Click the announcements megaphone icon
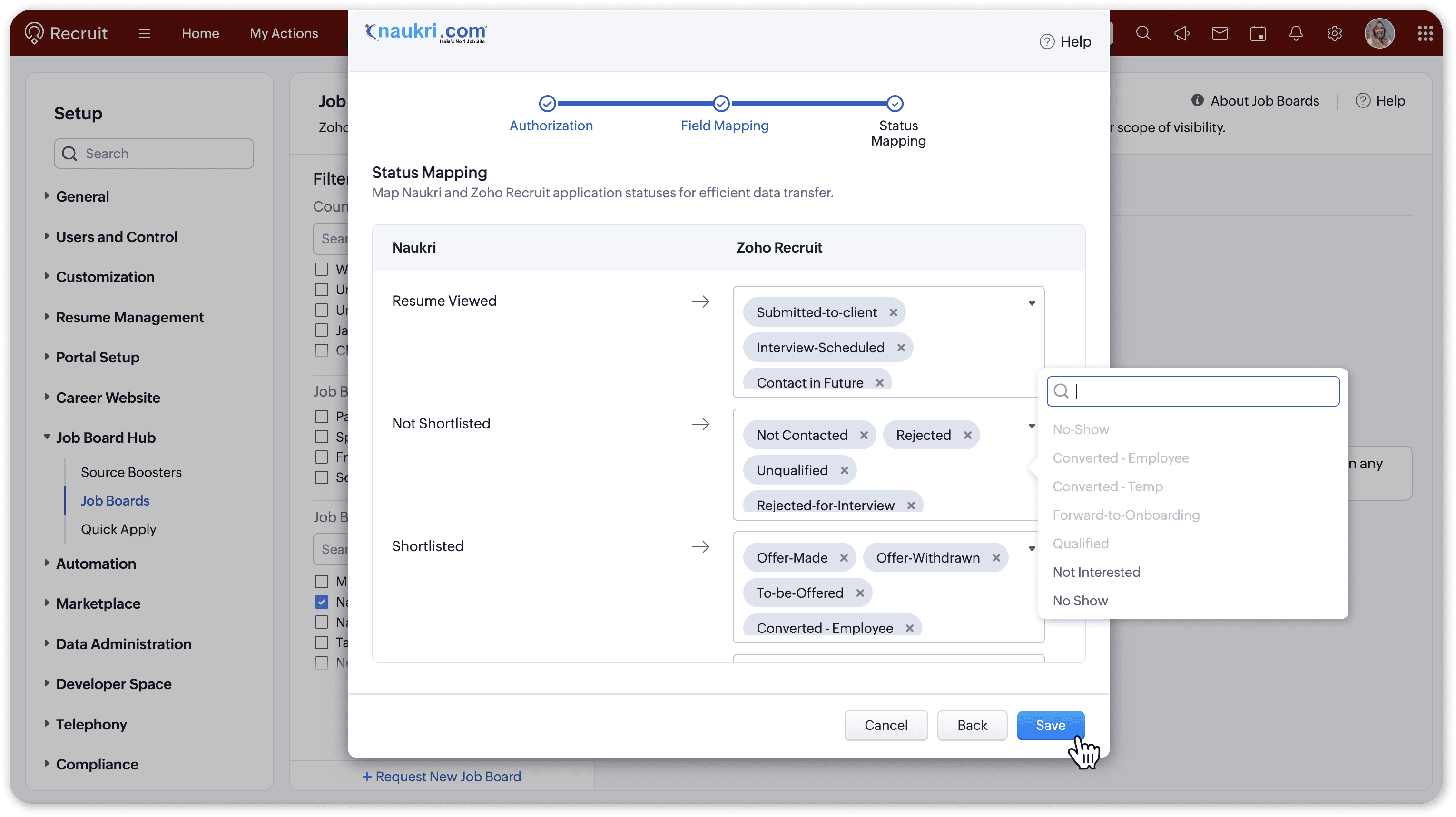 pyautogui.click(x=1181, y=33)
